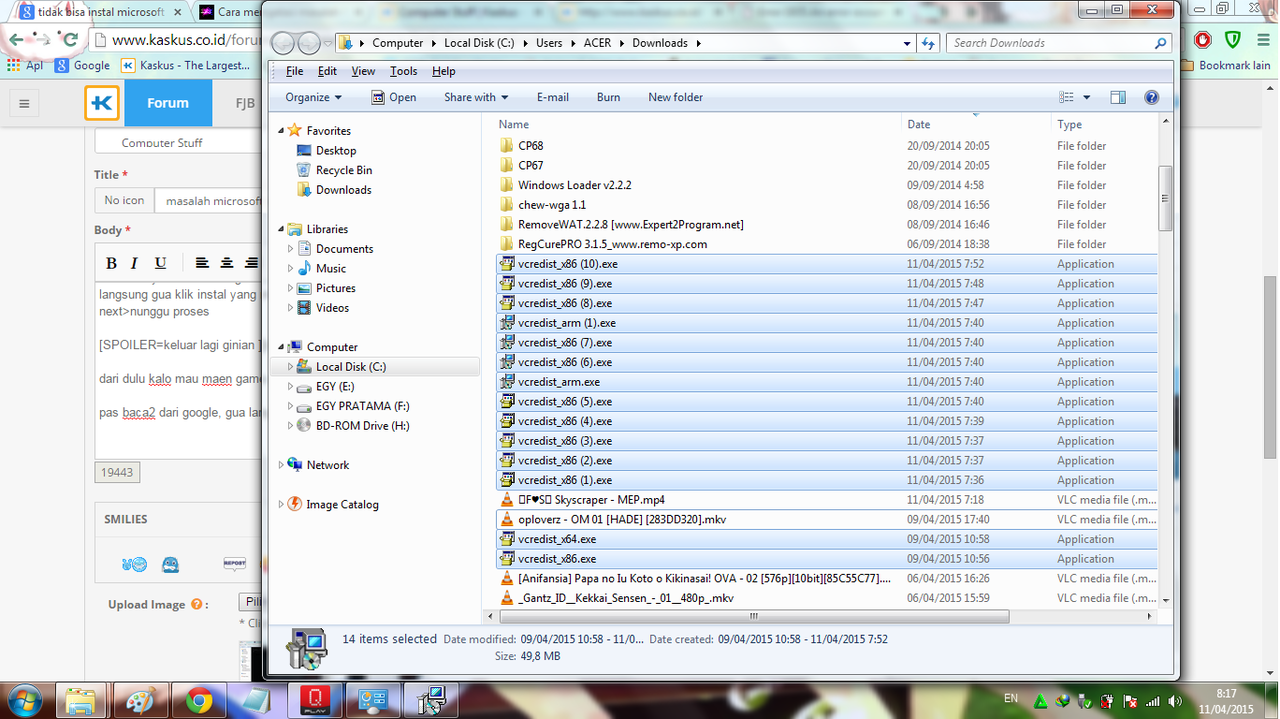Open the View menu
The width and height of the screenshot is (1280, 719).
coord(363,71)
